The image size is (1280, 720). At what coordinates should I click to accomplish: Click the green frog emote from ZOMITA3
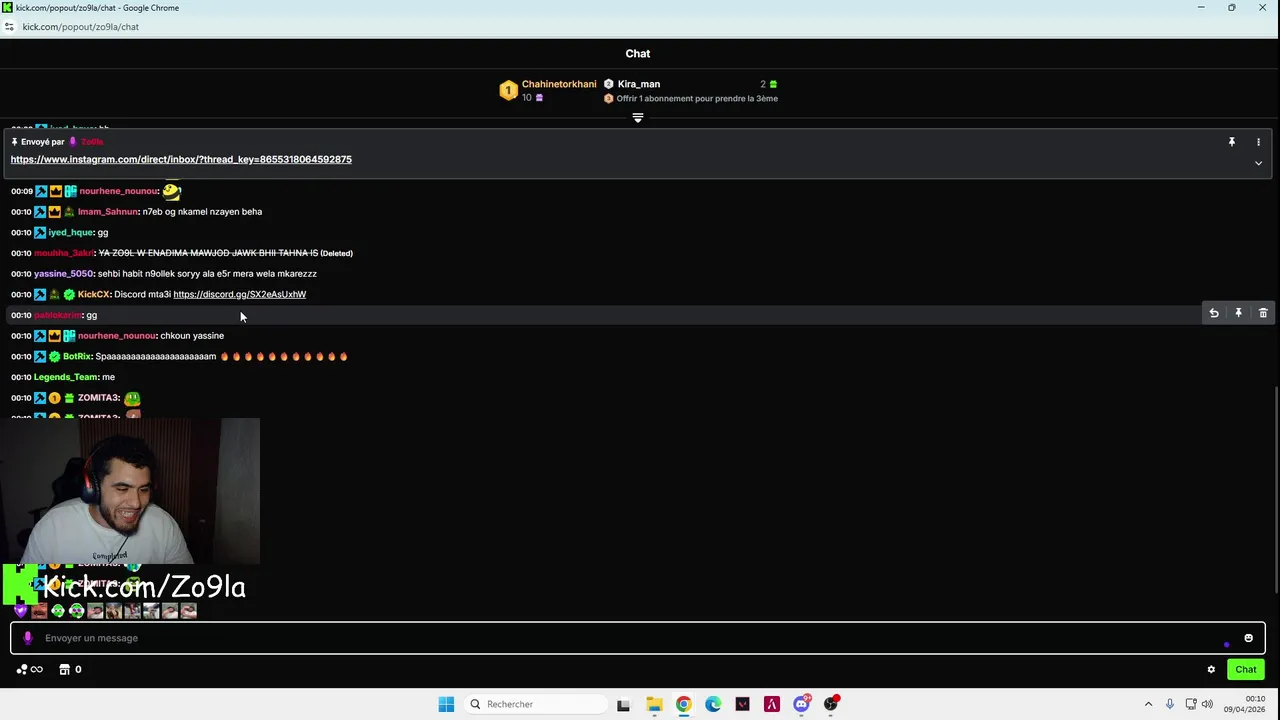point(132,398)
